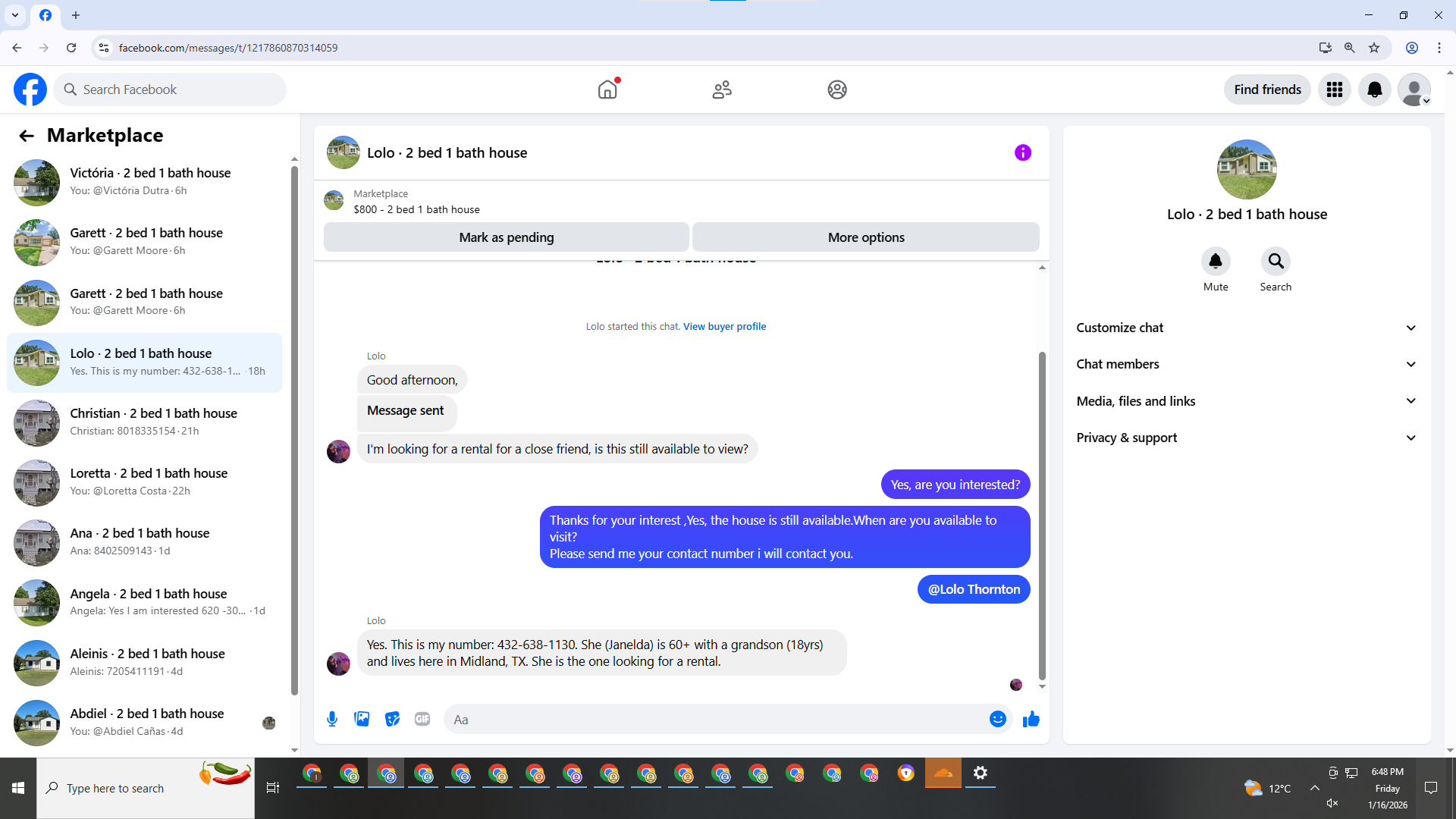Open the View buyer profile link
1456x819 pixels.
(x=724, y=327)
